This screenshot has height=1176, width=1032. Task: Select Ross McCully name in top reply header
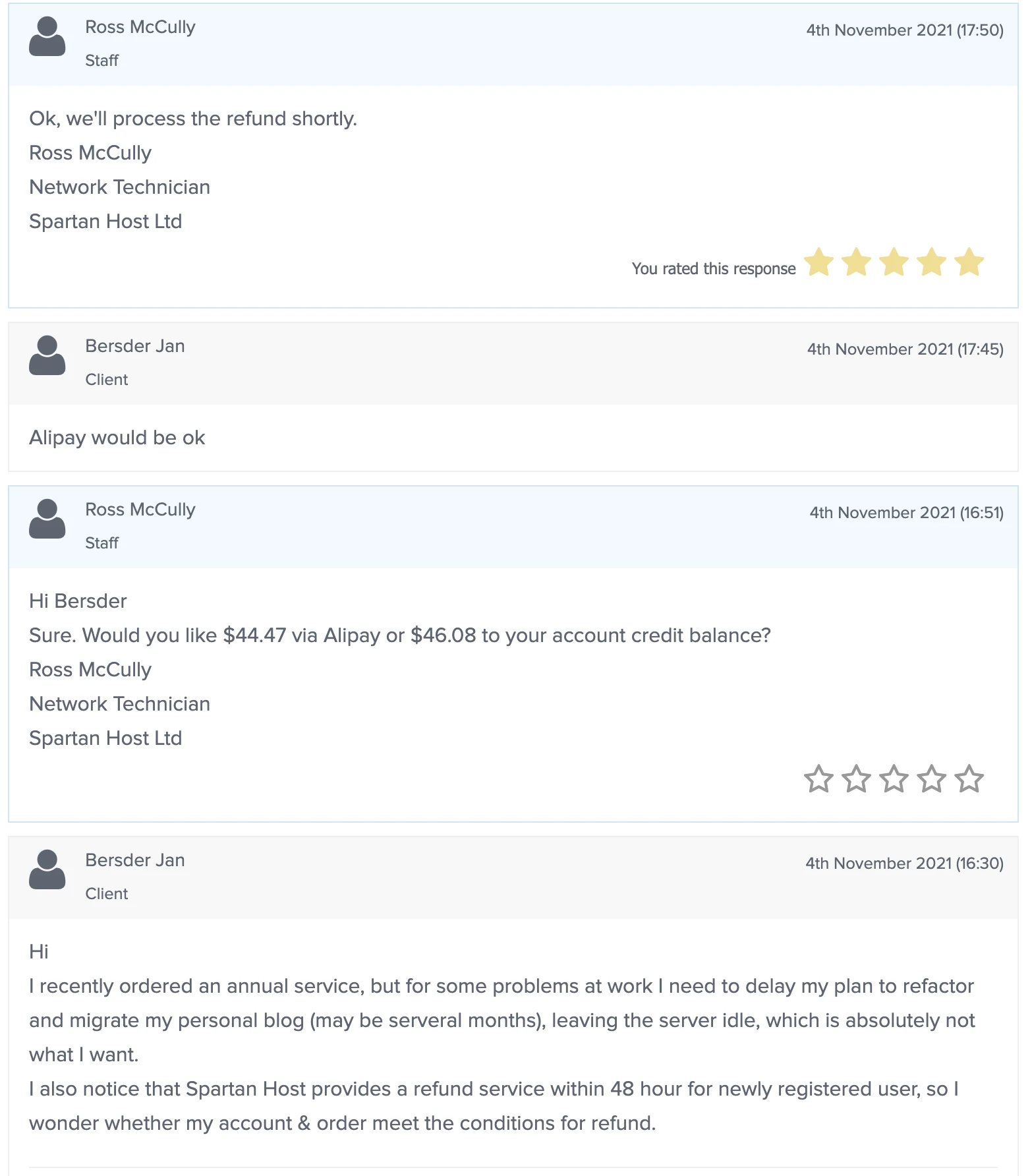point(140,28)
